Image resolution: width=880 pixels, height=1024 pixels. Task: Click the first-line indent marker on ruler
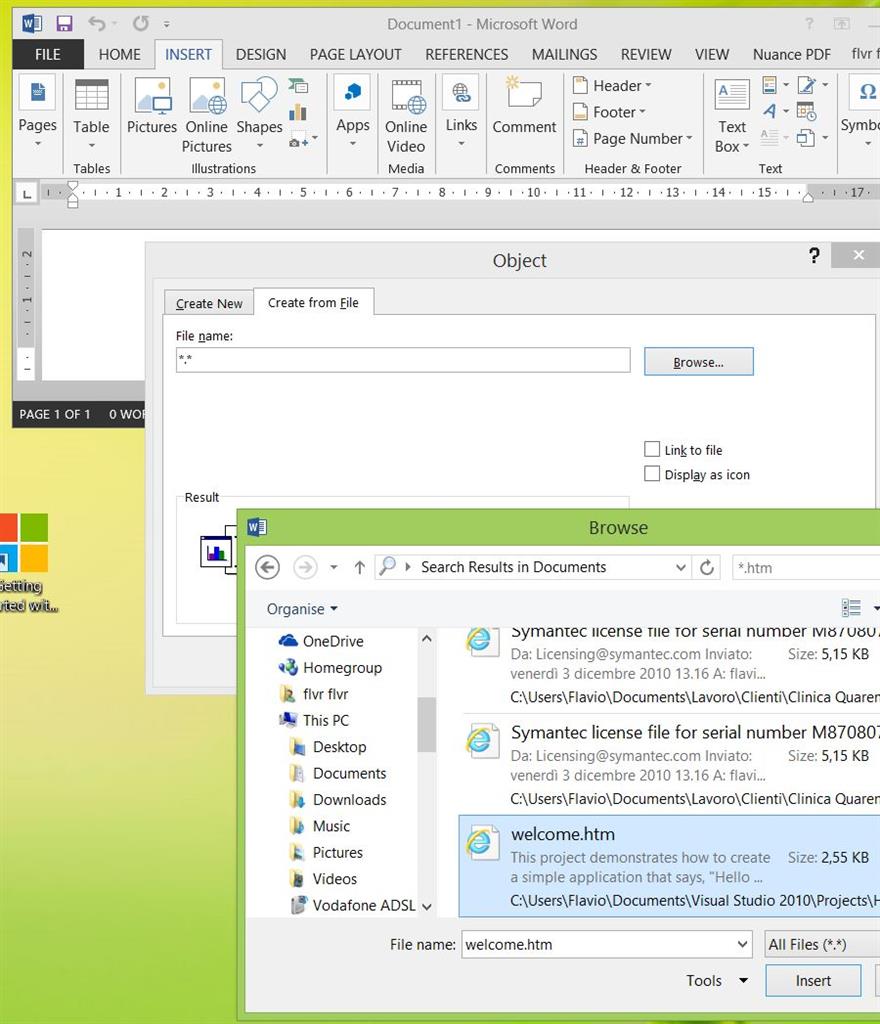[72, 187]
